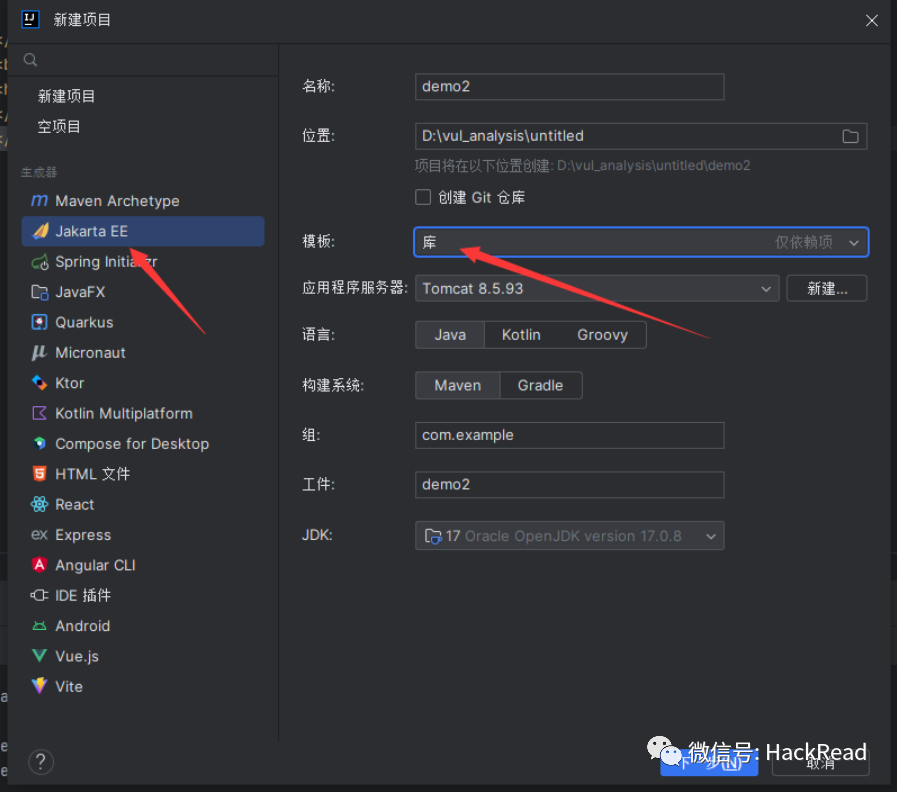Select 空项目 in the left list
This screenshot has width=897, height=792.
59,126
